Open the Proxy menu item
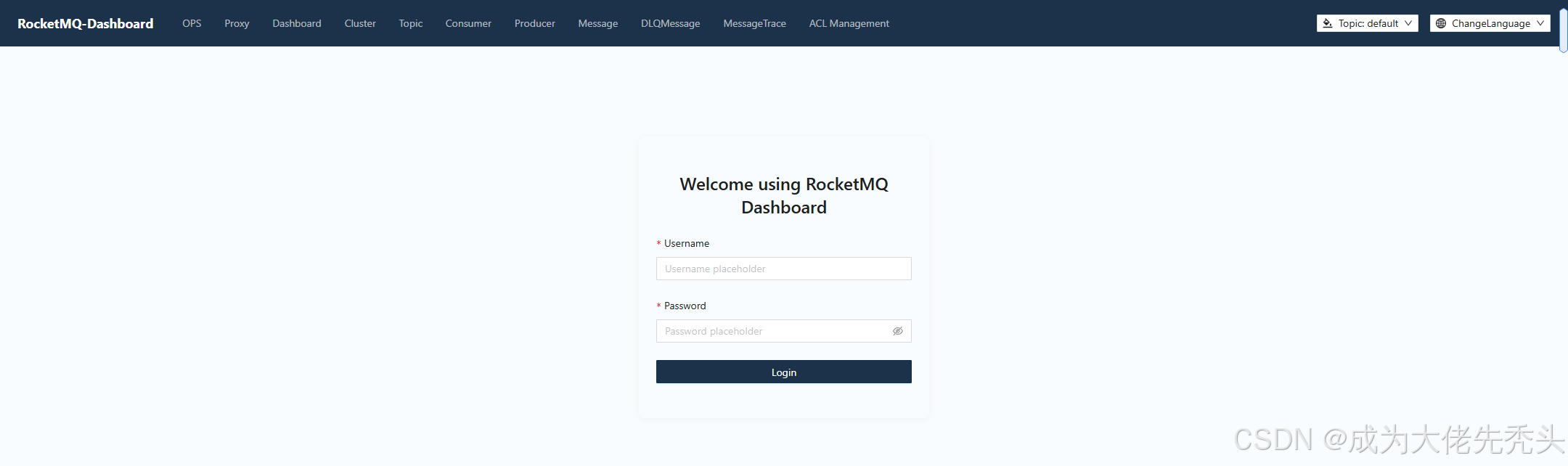The height and width of the screenshot is (466, 1568). tap(237, 23)
